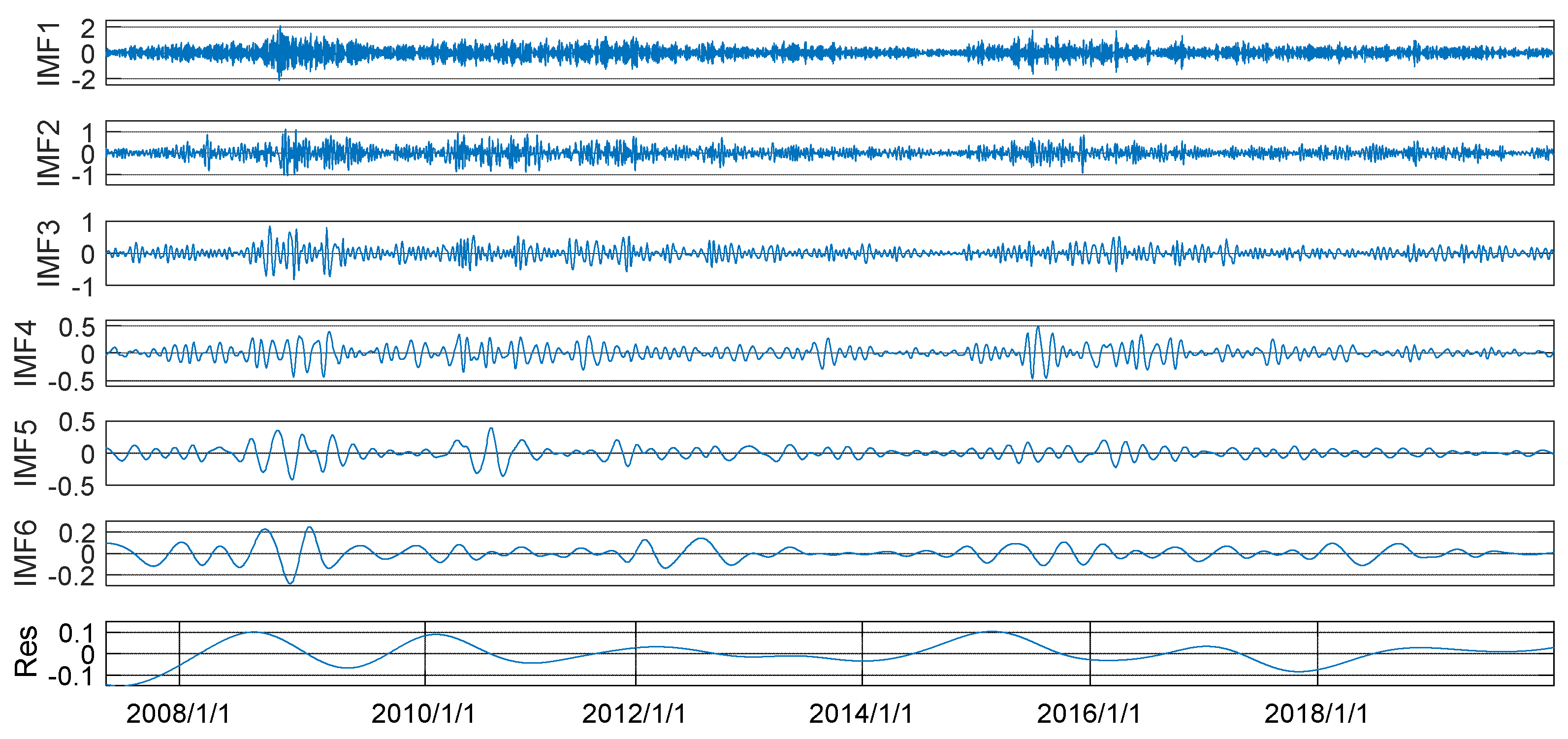Click the IMF6 axis label
The image size is (1568, 739).
[x=26, y=553]
